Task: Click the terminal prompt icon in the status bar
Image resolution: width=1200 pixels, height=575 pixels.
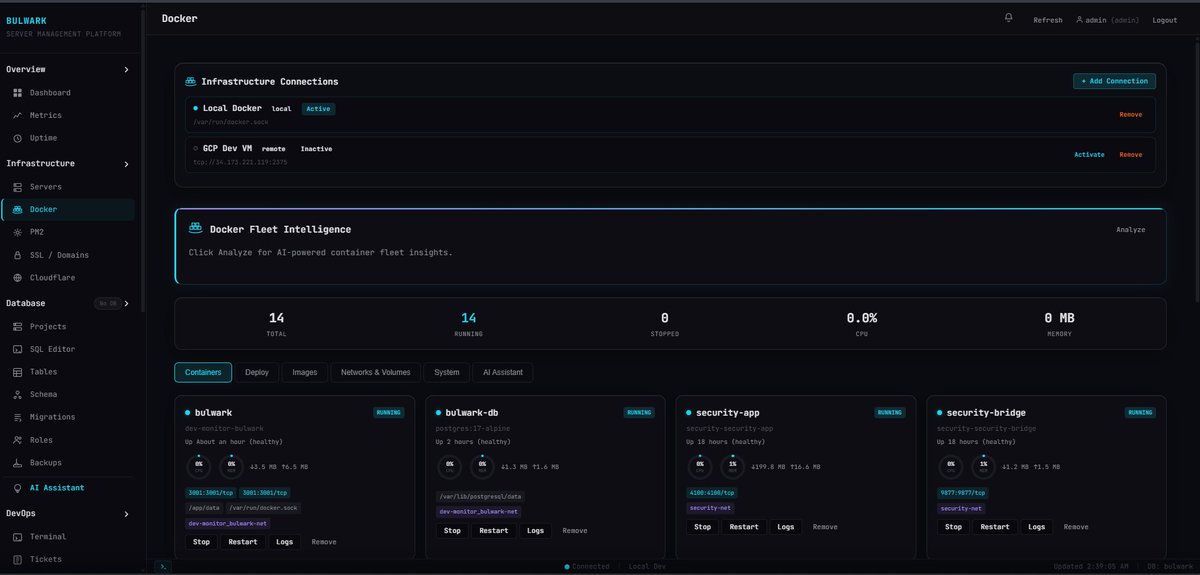Action: tap(163, 566)
